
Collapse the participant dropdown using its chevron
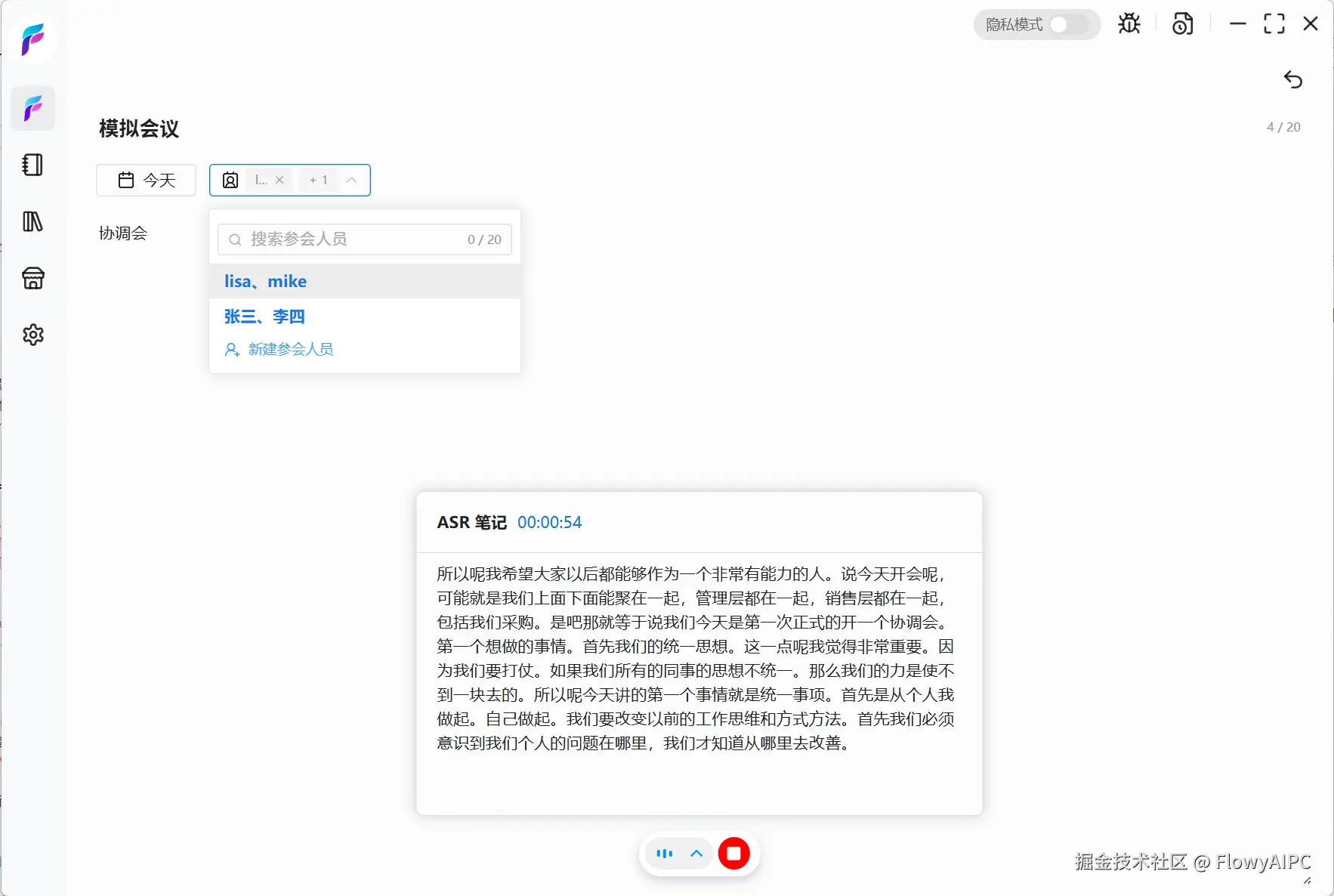pyautogui.click(x=351, y=180)
